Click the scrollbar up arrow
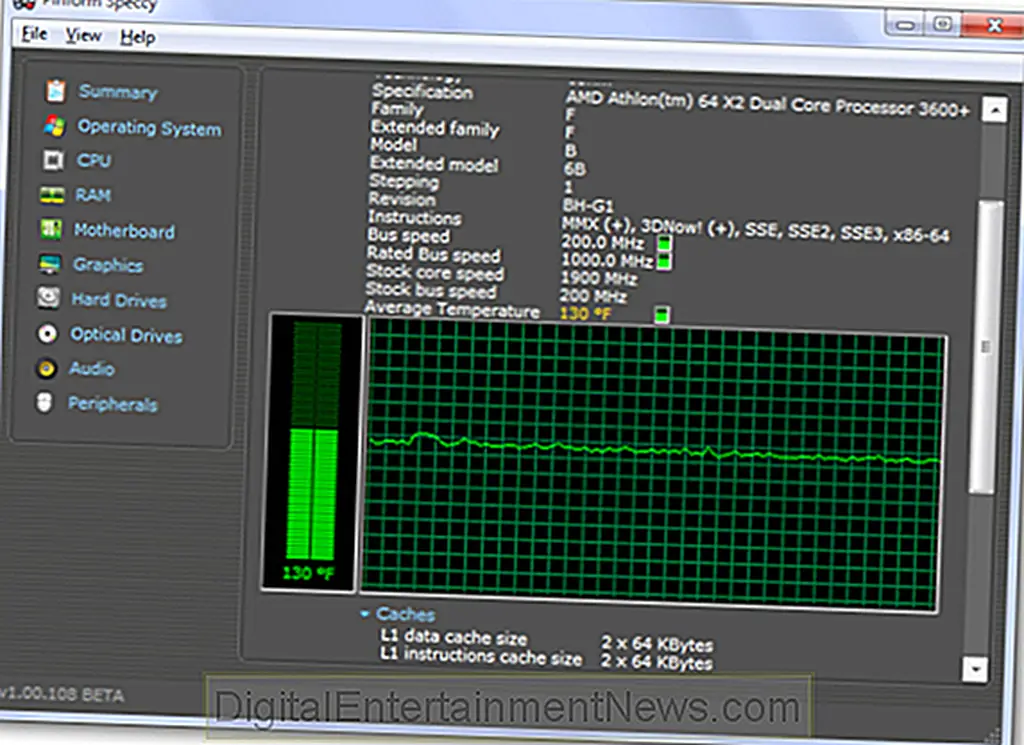1024x745 pixels. pyautogui.click(x=994, y=110)
